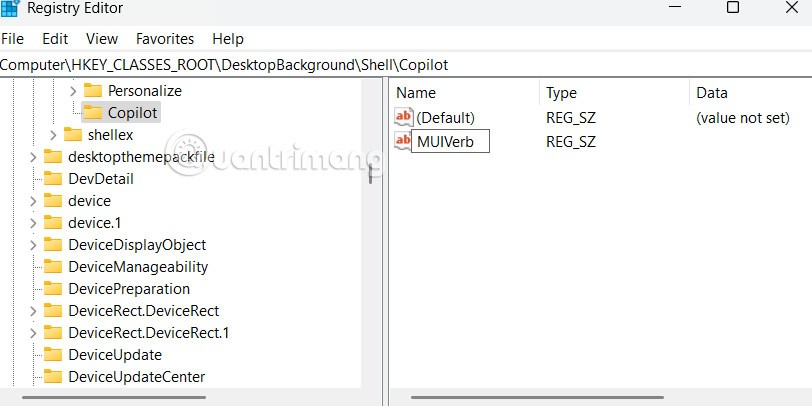The width and height of the screenshot is (812, 406).
Task: Click the DeviceUpdateCenter folder icon
Action: (x=53, y=376)
